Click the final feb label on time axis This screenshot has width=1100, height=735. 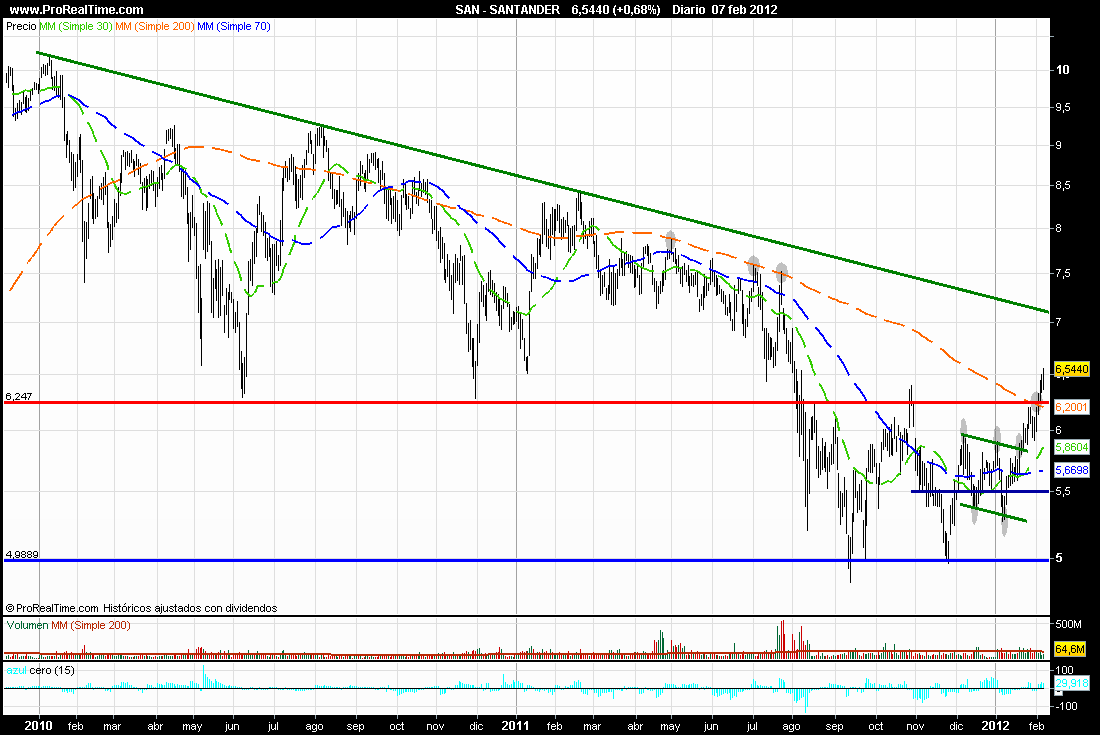(1037, 727)
